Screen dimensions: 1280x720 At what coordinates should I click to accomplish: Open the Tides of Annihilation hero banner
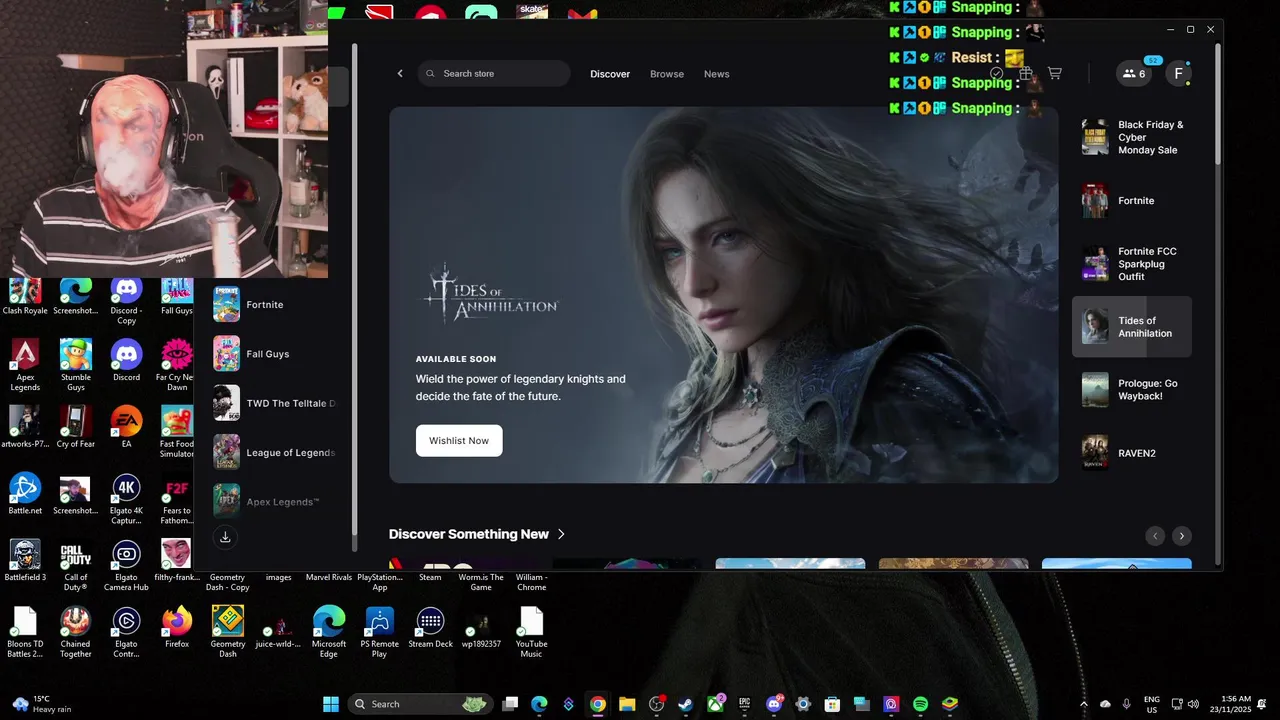coord(723,295)
